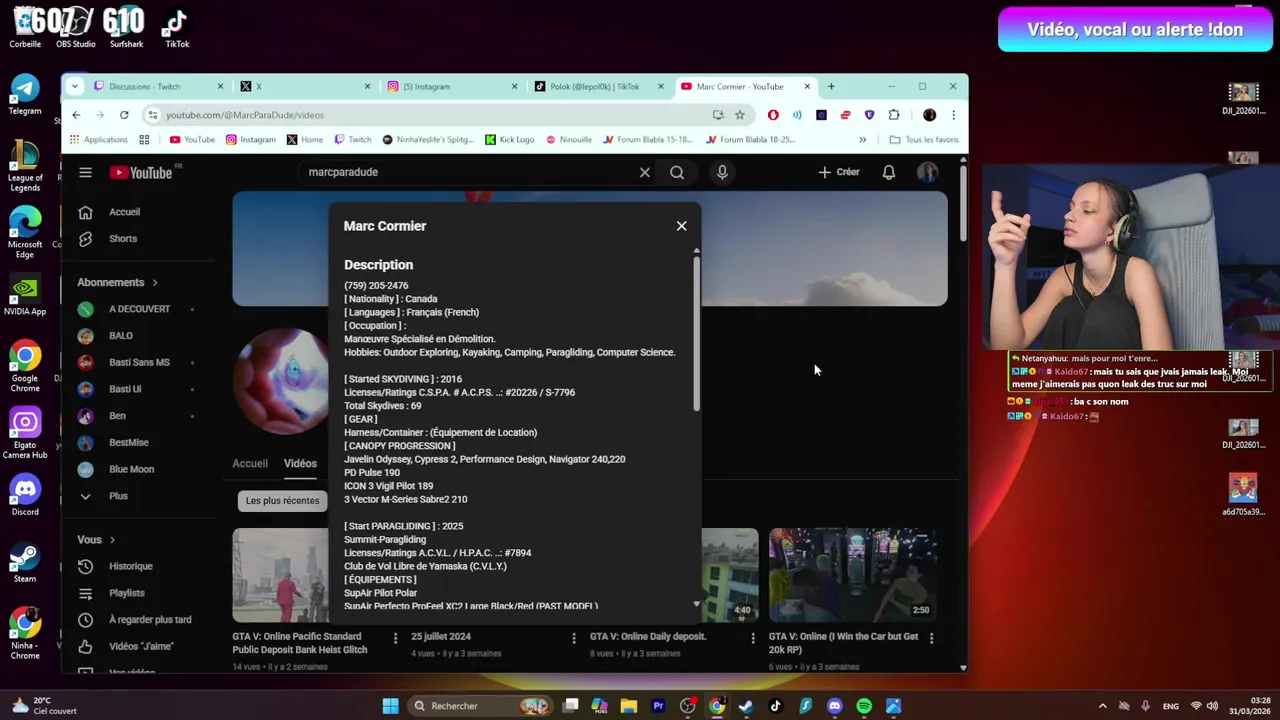The width and height of the screenshot is (1280, 720).
Task: Clear the marcparadude search text
Action: [x=645, y=172]
